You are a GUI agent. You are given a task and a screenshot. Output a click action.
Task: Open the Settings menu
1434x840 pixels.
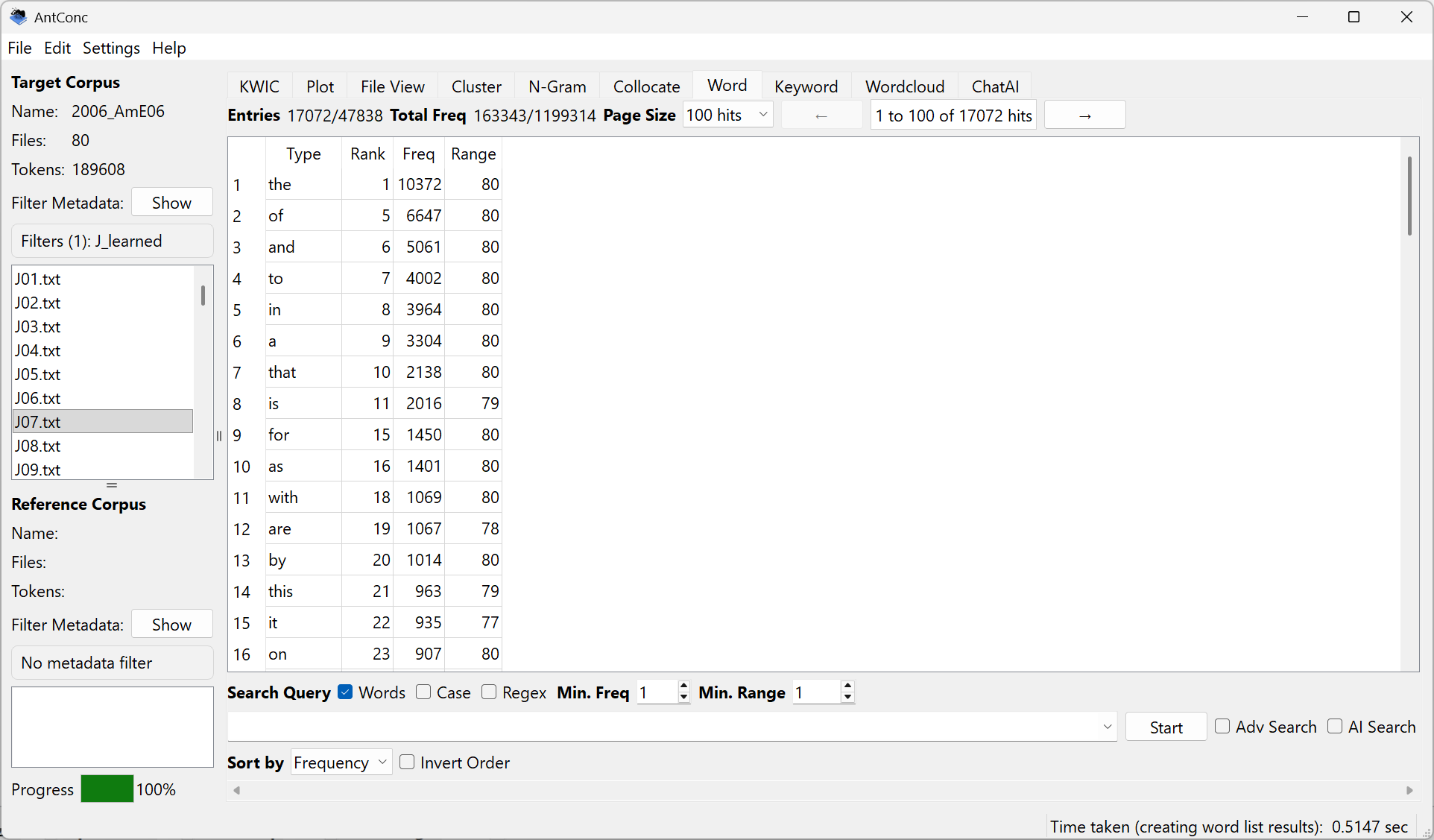coord(111,48)
